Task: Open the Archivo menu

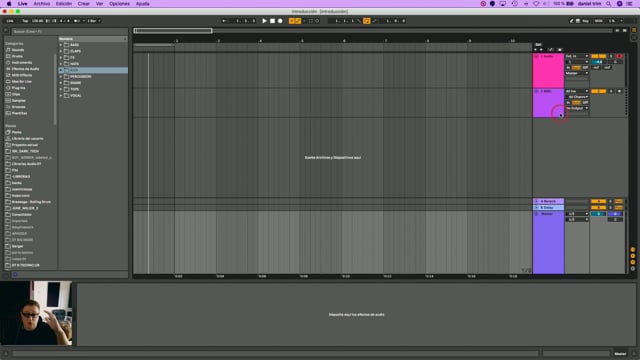Action: pos(42,4)
